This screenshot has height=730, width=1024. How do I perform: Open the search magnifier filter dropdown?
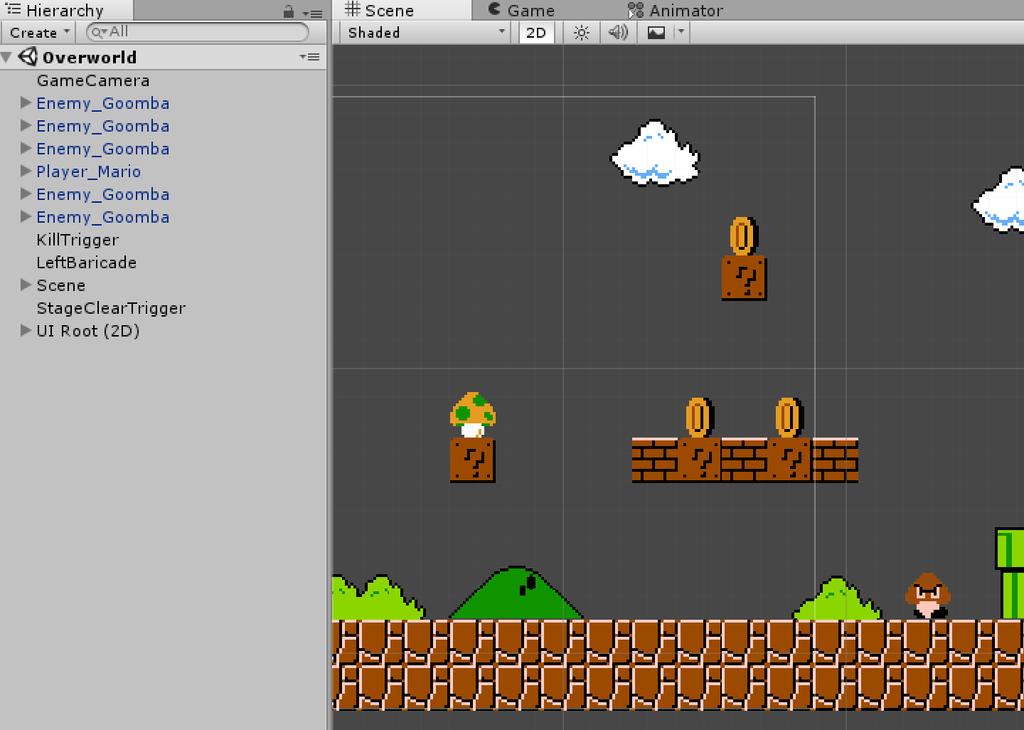[x=99, y=32]
